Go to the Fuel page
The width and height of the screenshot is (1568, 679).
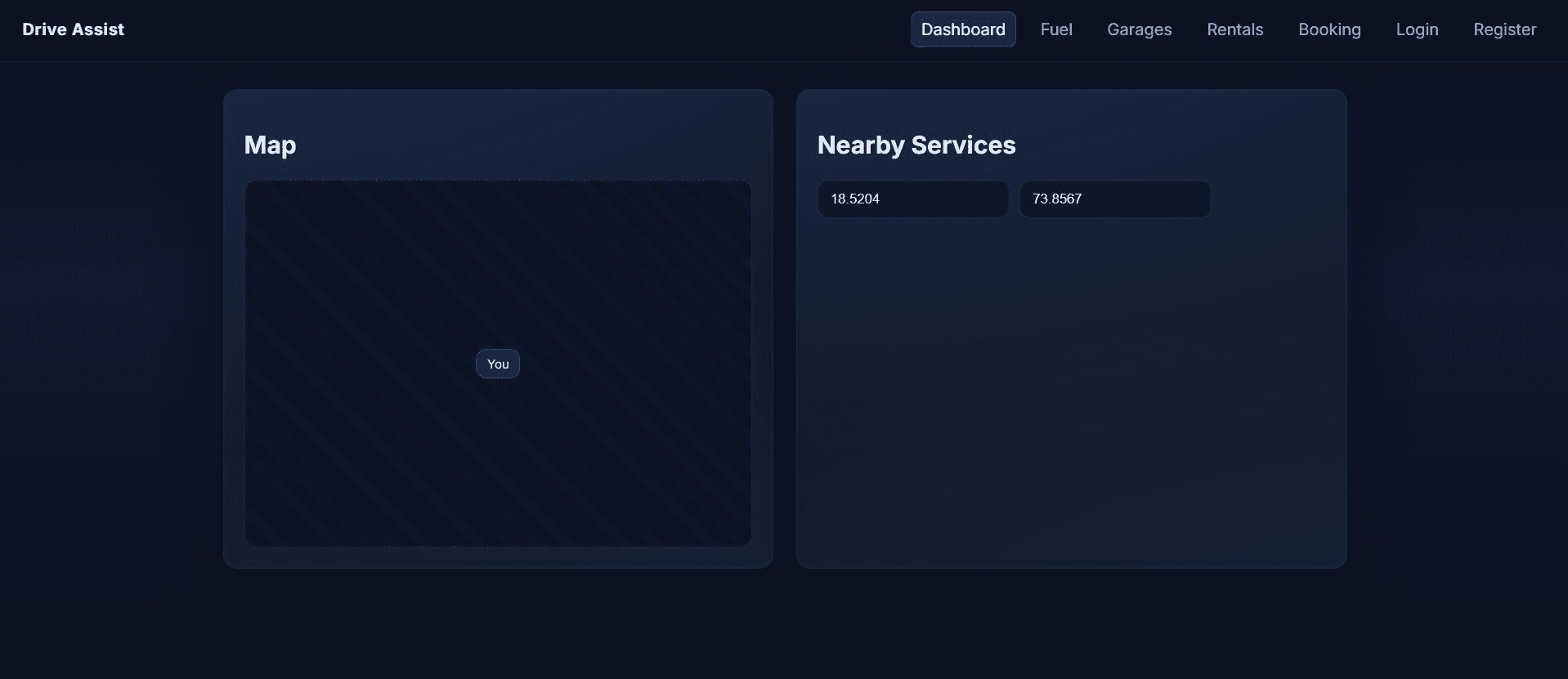click(x=1055, y=29)
